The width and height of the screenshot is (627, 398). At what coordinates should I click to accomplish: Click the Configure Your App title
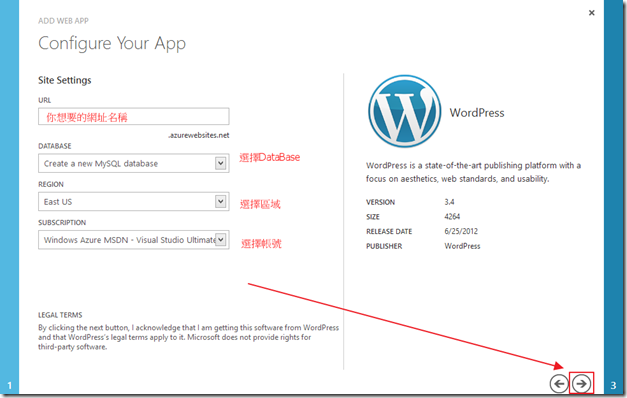click(112, 43)
